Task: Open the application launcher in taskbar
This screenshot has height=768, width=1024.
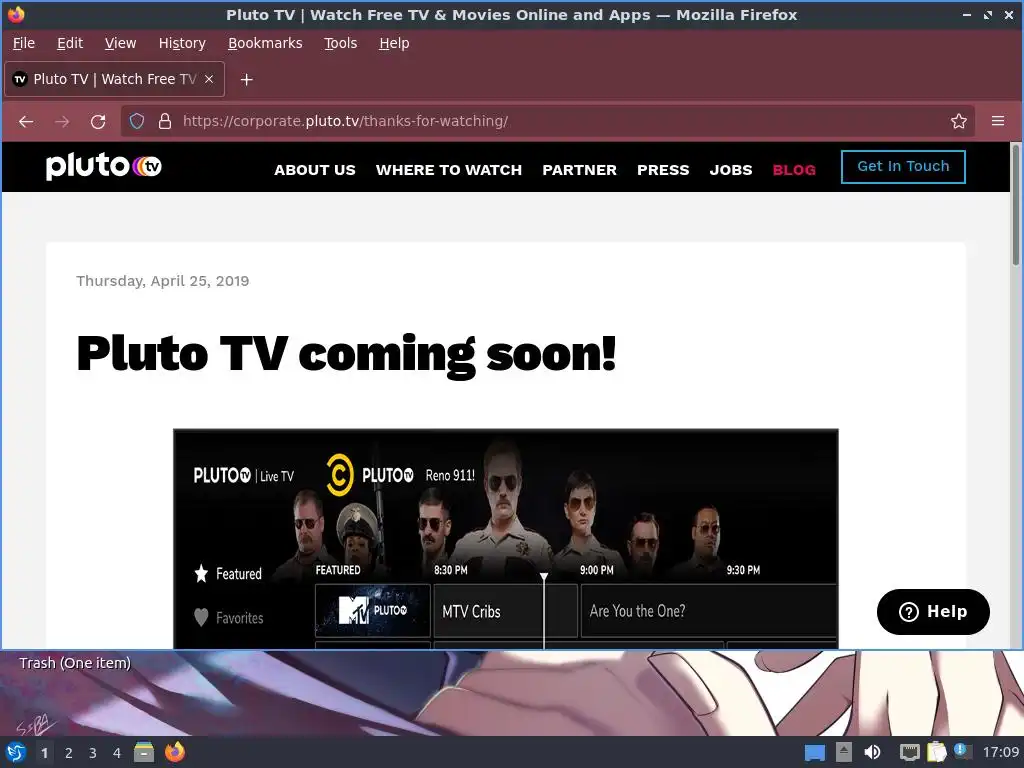Action: 16,752
